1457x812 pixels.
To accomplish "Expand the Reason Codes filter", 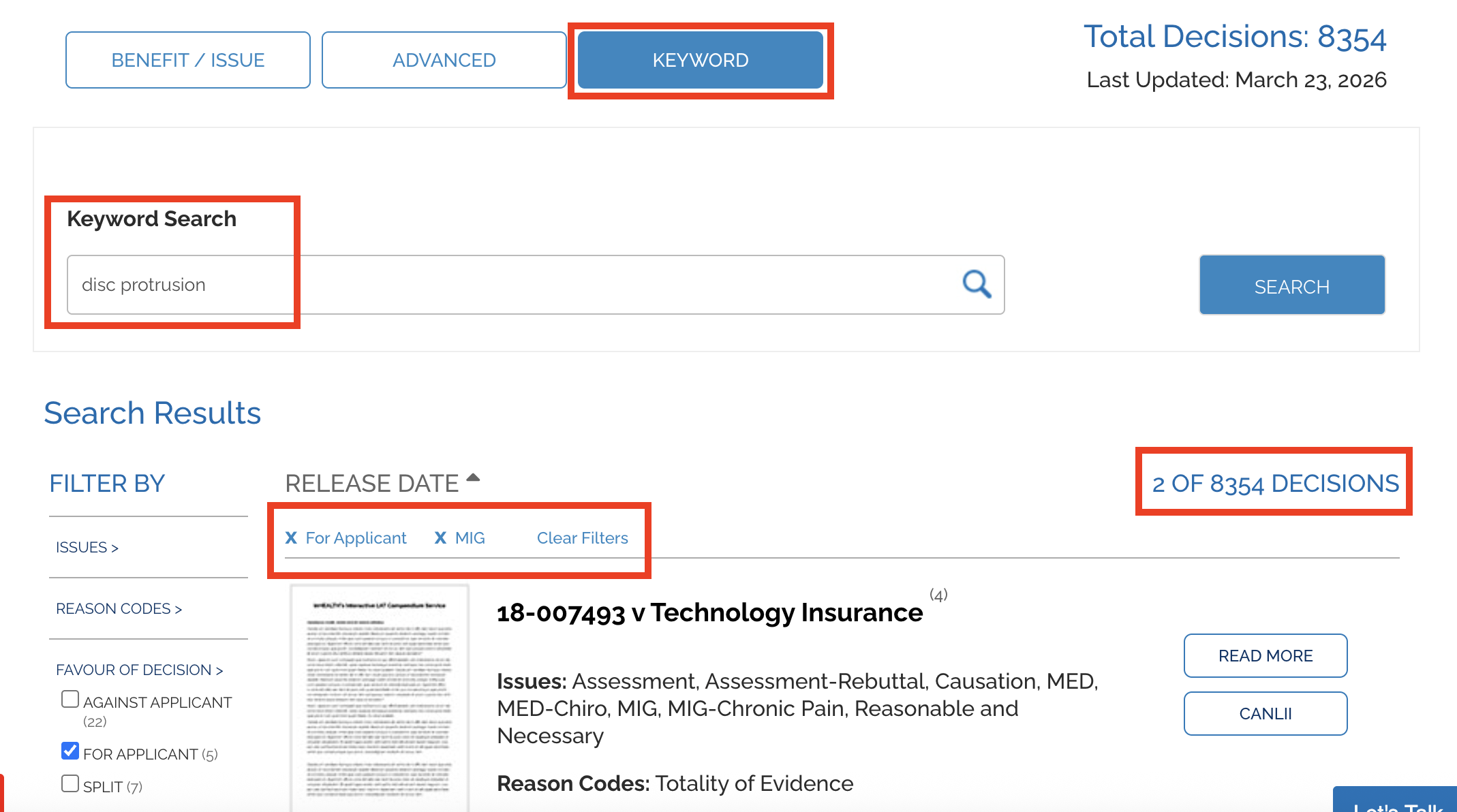I will (x=119, y=609).
